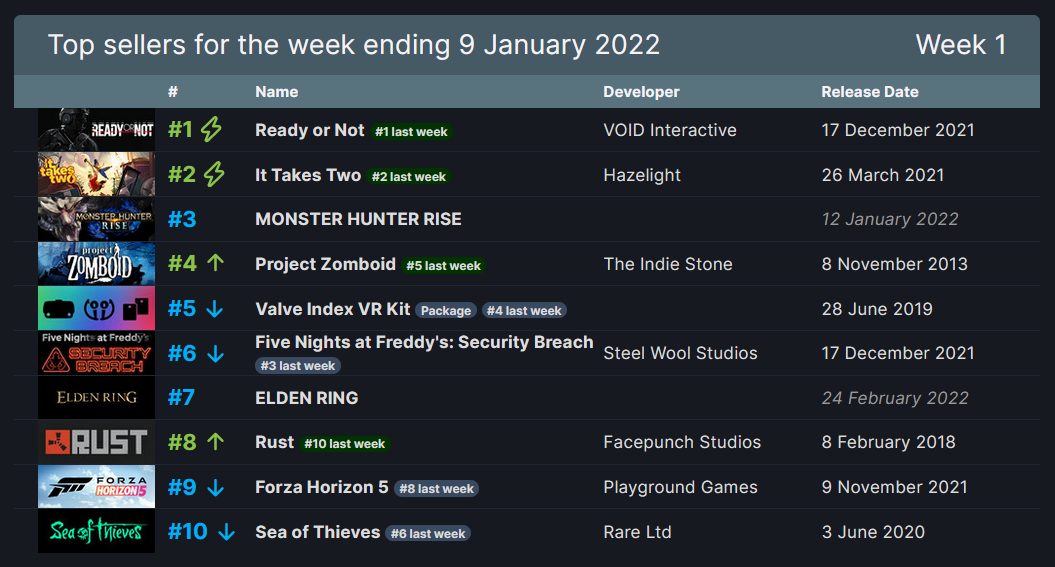Visit the VOID Interactive developer link
The width and height of the screenshot is (1055, 567).
pos(669,130)
